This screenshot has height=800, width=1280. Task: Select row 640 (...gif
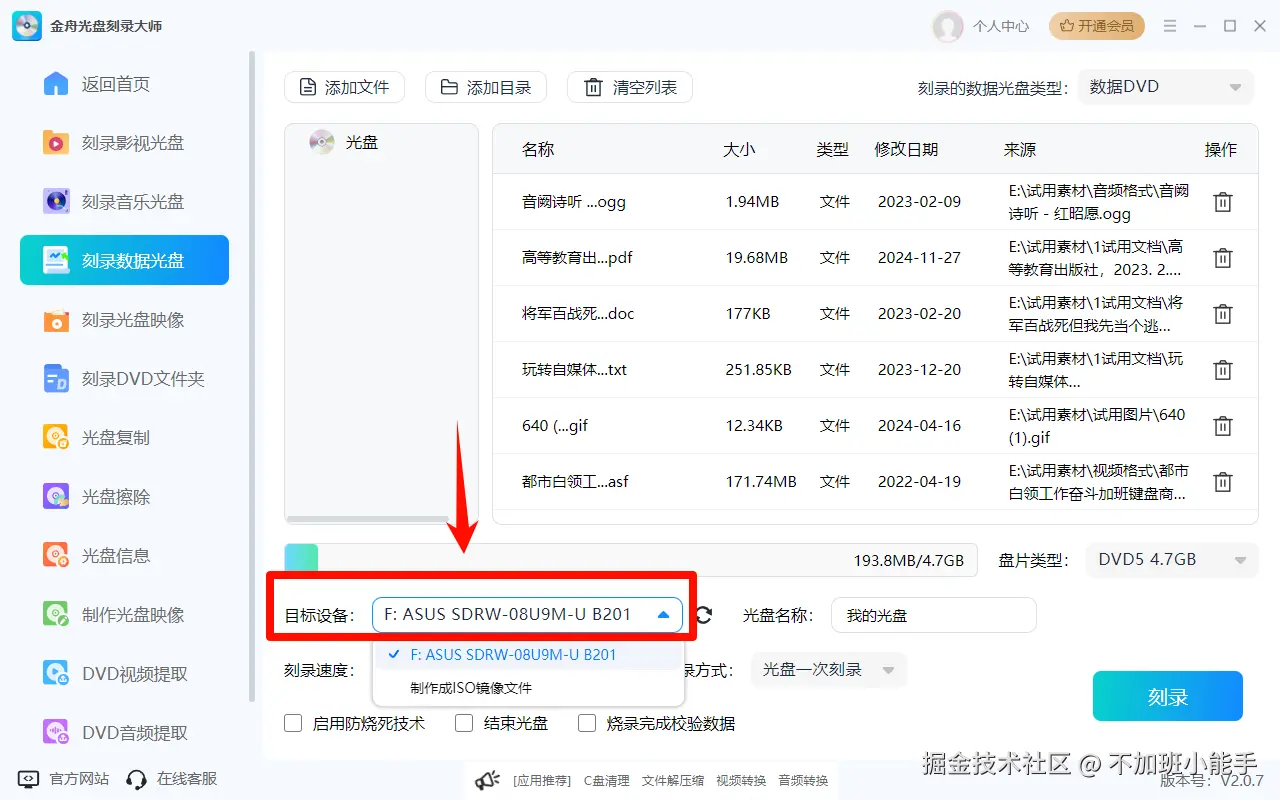[x=875, y=426]
